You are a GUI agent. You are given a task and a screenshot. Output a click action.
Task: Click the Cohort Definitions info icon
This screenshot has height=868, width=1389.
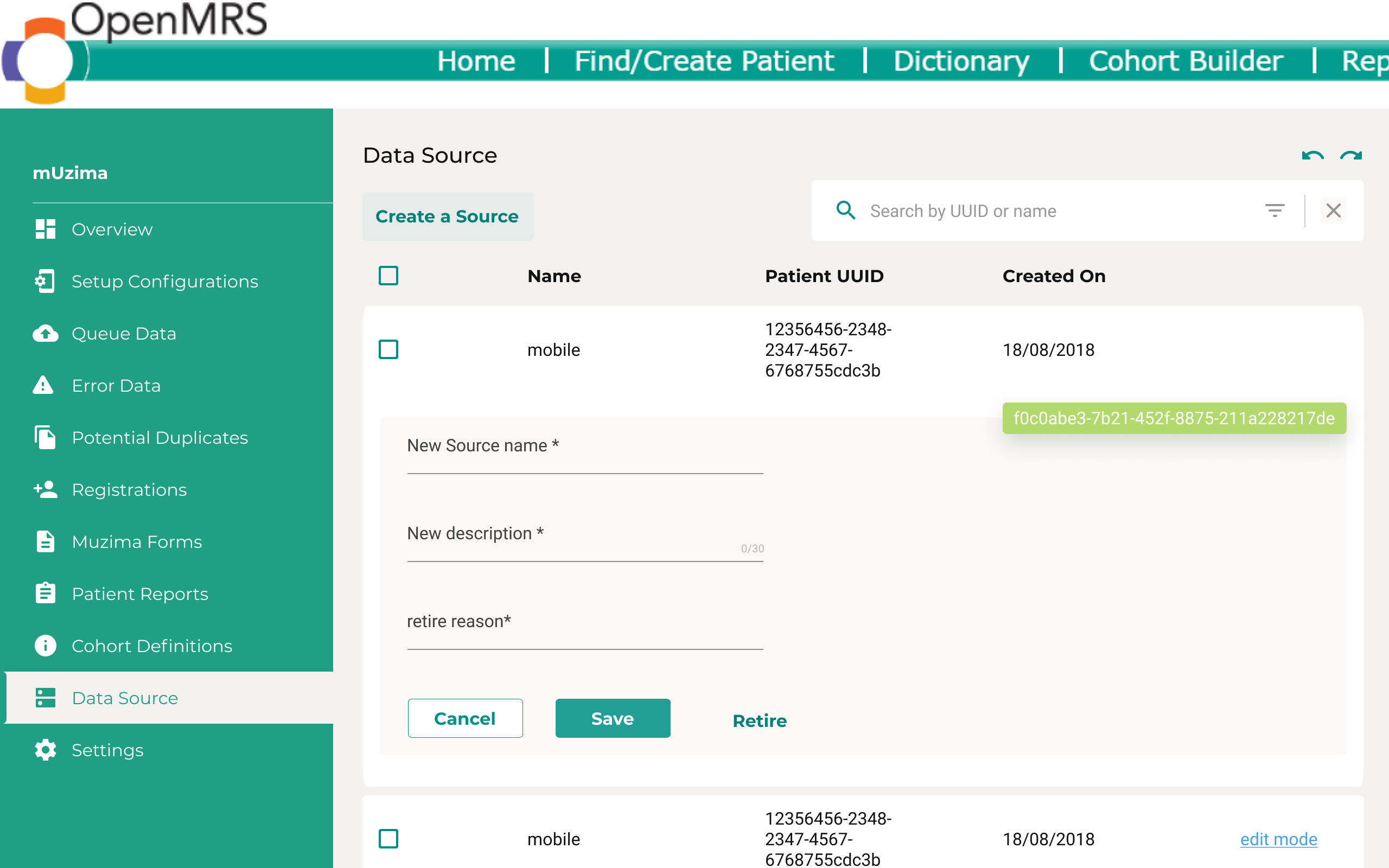point(46,645)
